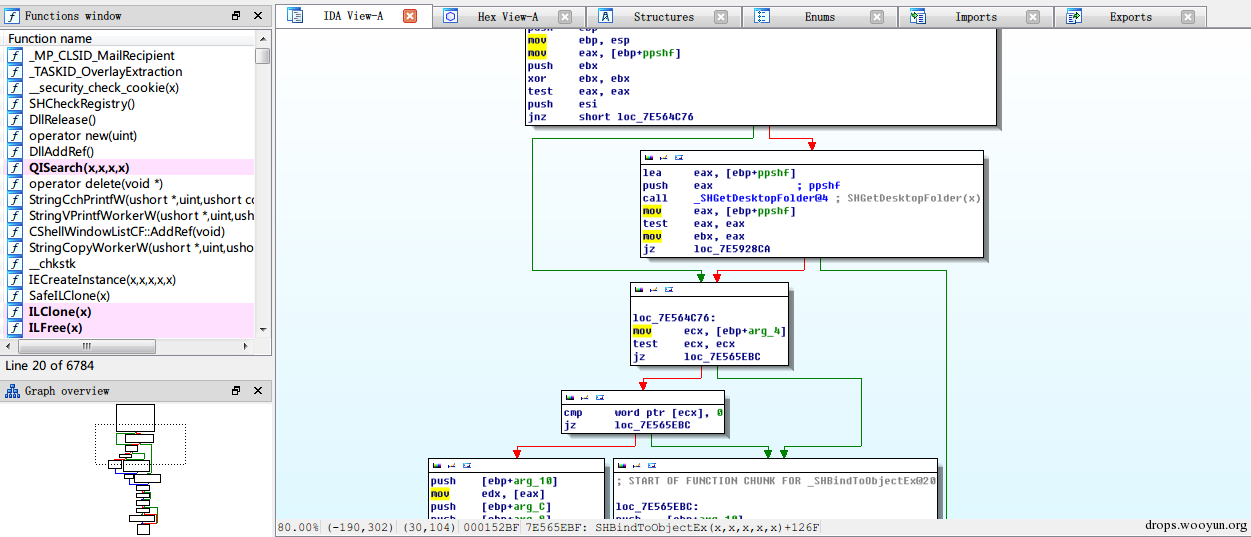
Task: Switch to the Imports tab
Action: pos(975,17)
